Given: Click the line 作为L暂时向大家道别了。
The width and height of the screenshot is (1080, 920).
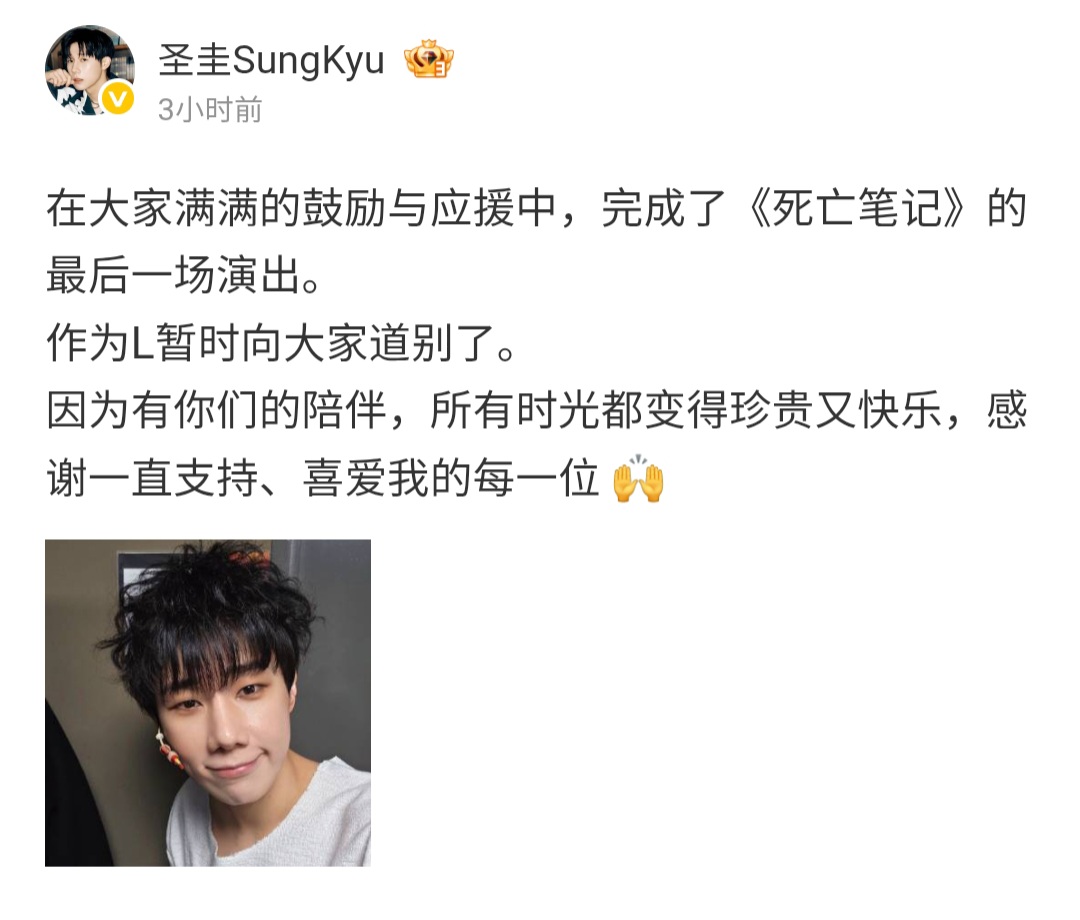Looking at the screenshot, I should click(x=280, y=343).
